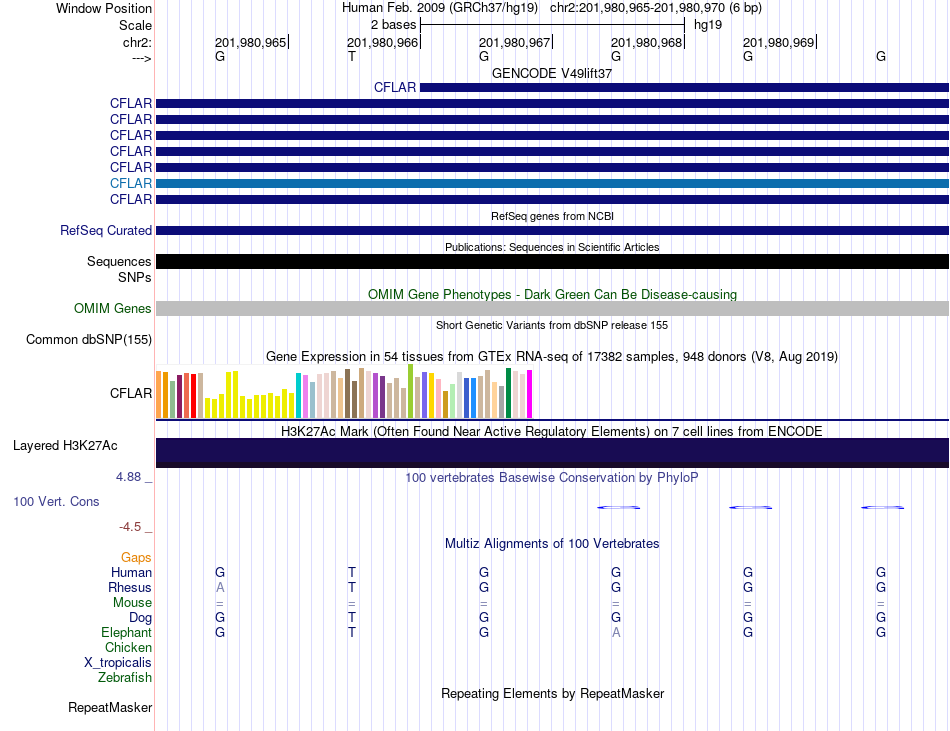This screenshot has width=950, height=731.
Task: Click the magenta bar ending the GTEx chart
Action: pyautogui.click(x=530, y=394)
